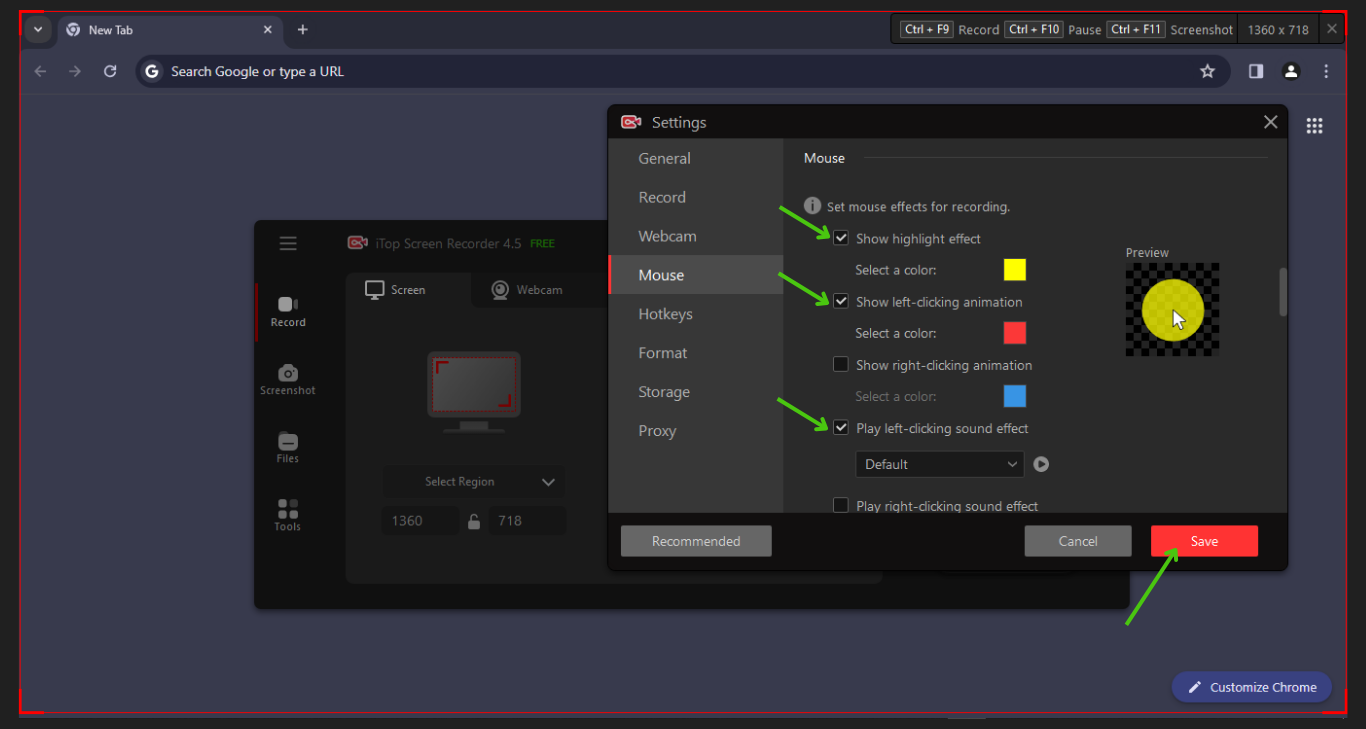This screenshot has height=729, width=1366.
Task: Pick the yellow highlight color swatch
Action: click(1014, 270)
